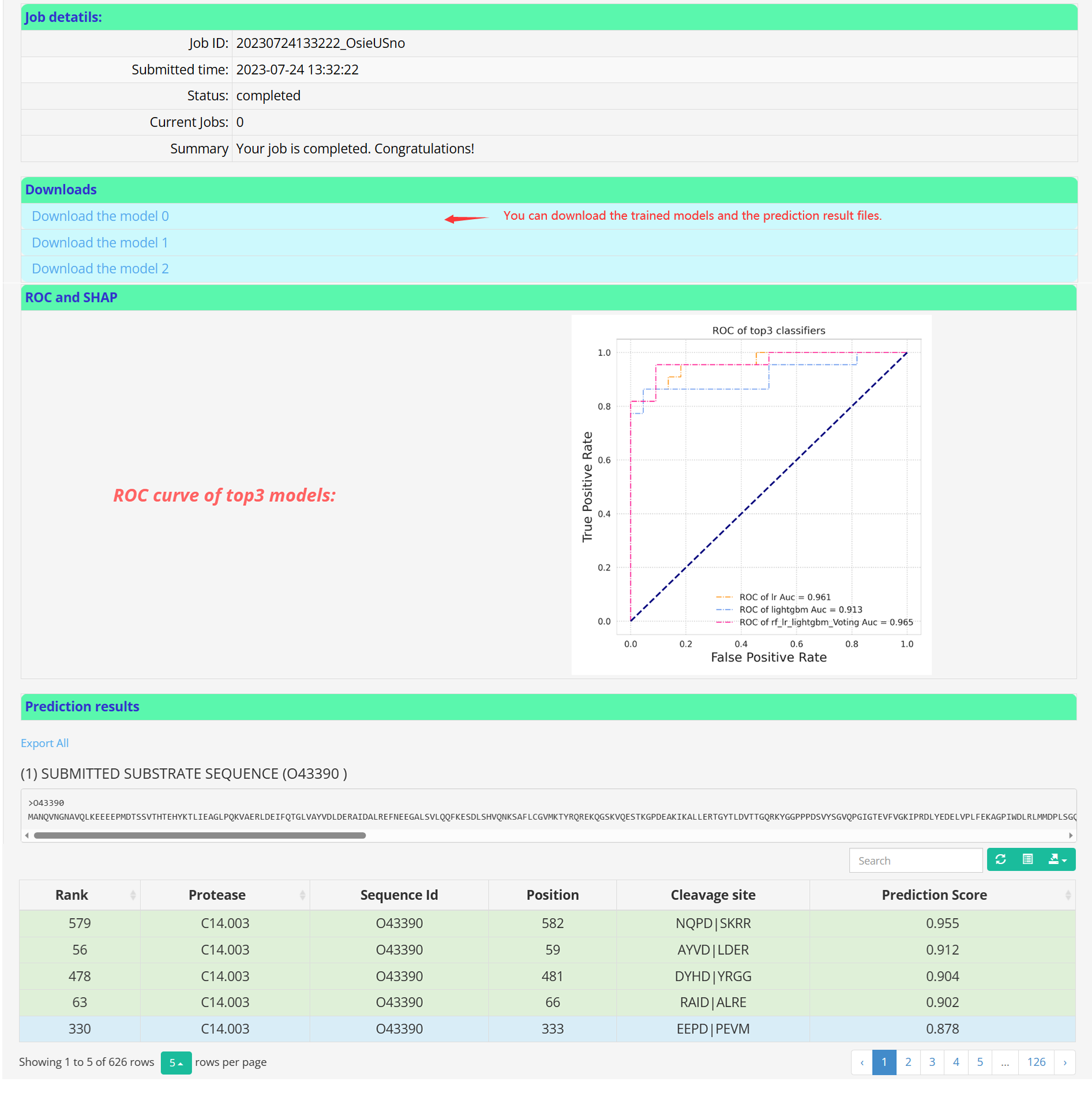The width and height of the screenshot is (1092, 1093).
Task: Select the row with cleavage site EEPD|PEVM
Action: 547,1029
